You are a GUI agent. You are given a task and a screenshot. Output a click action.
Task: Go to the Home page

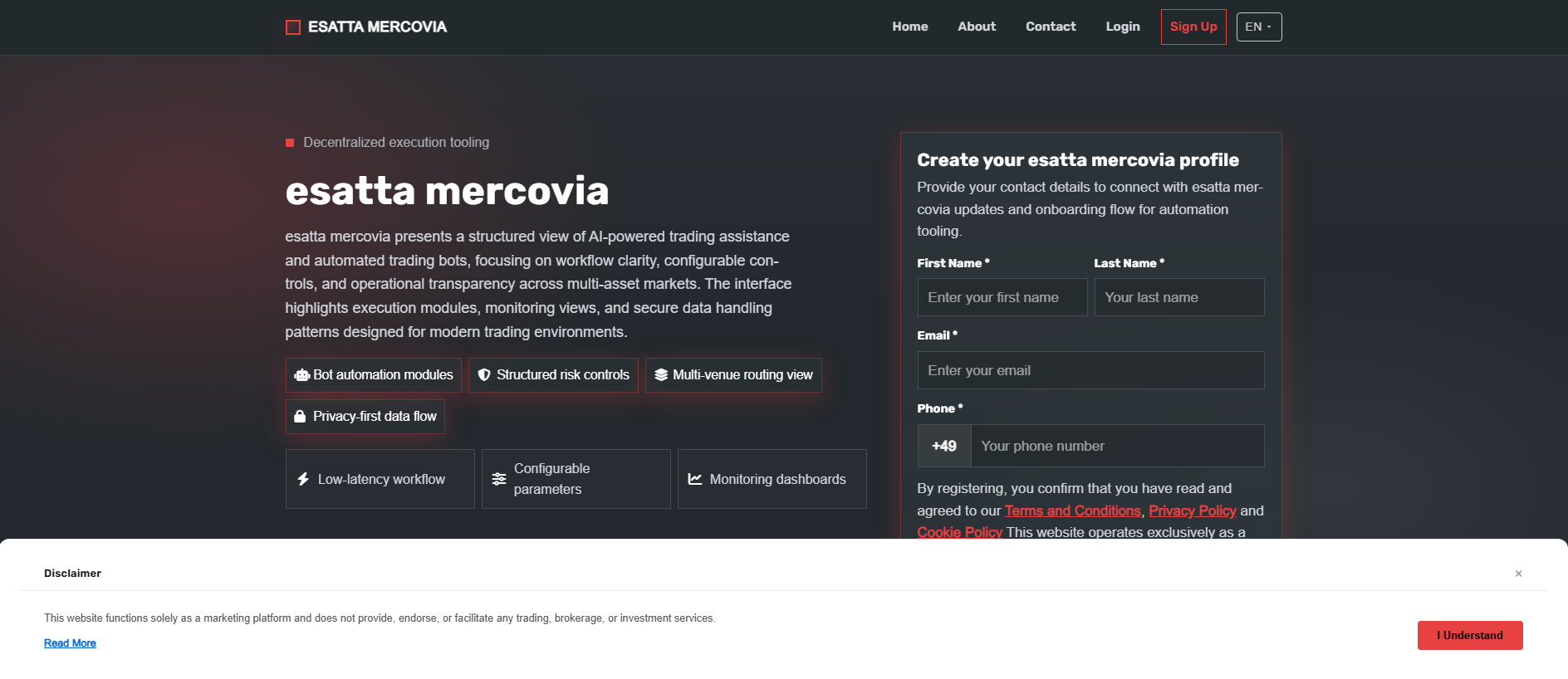(x=910, y=27)
